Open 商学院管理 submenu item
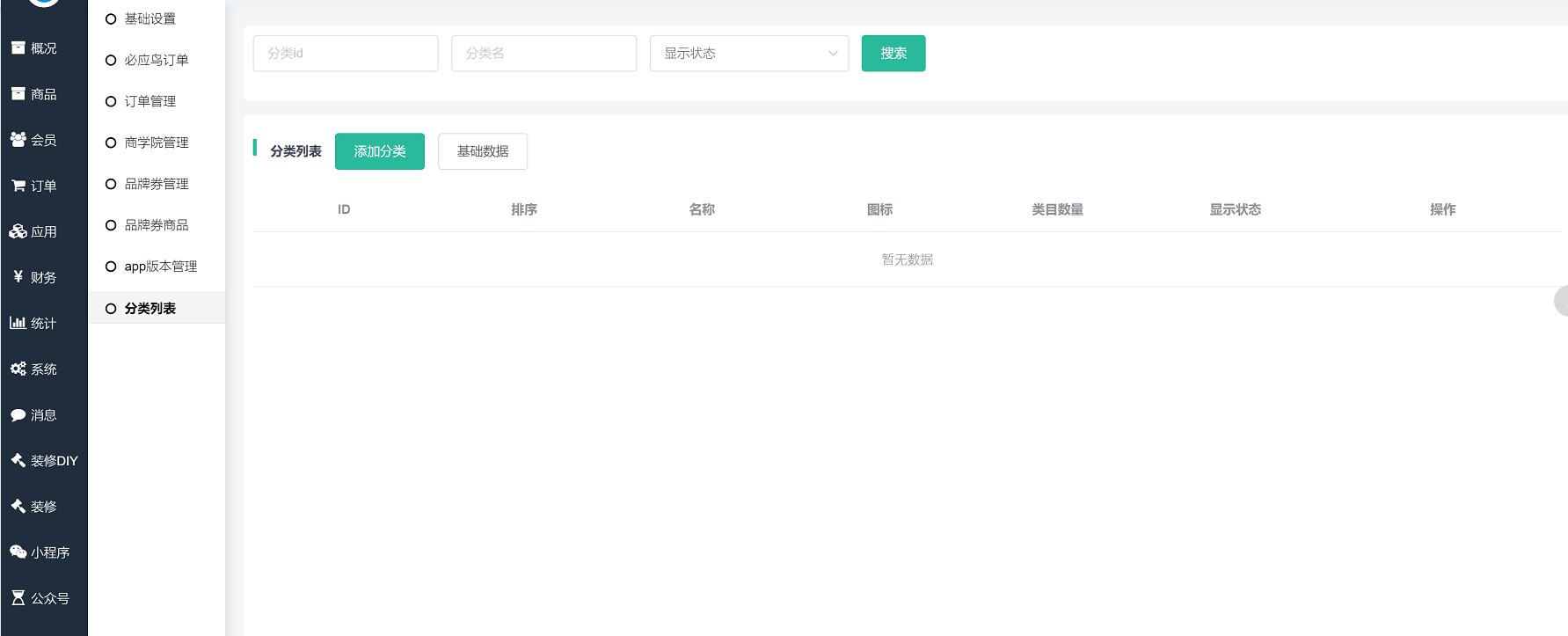 [157, 143]
